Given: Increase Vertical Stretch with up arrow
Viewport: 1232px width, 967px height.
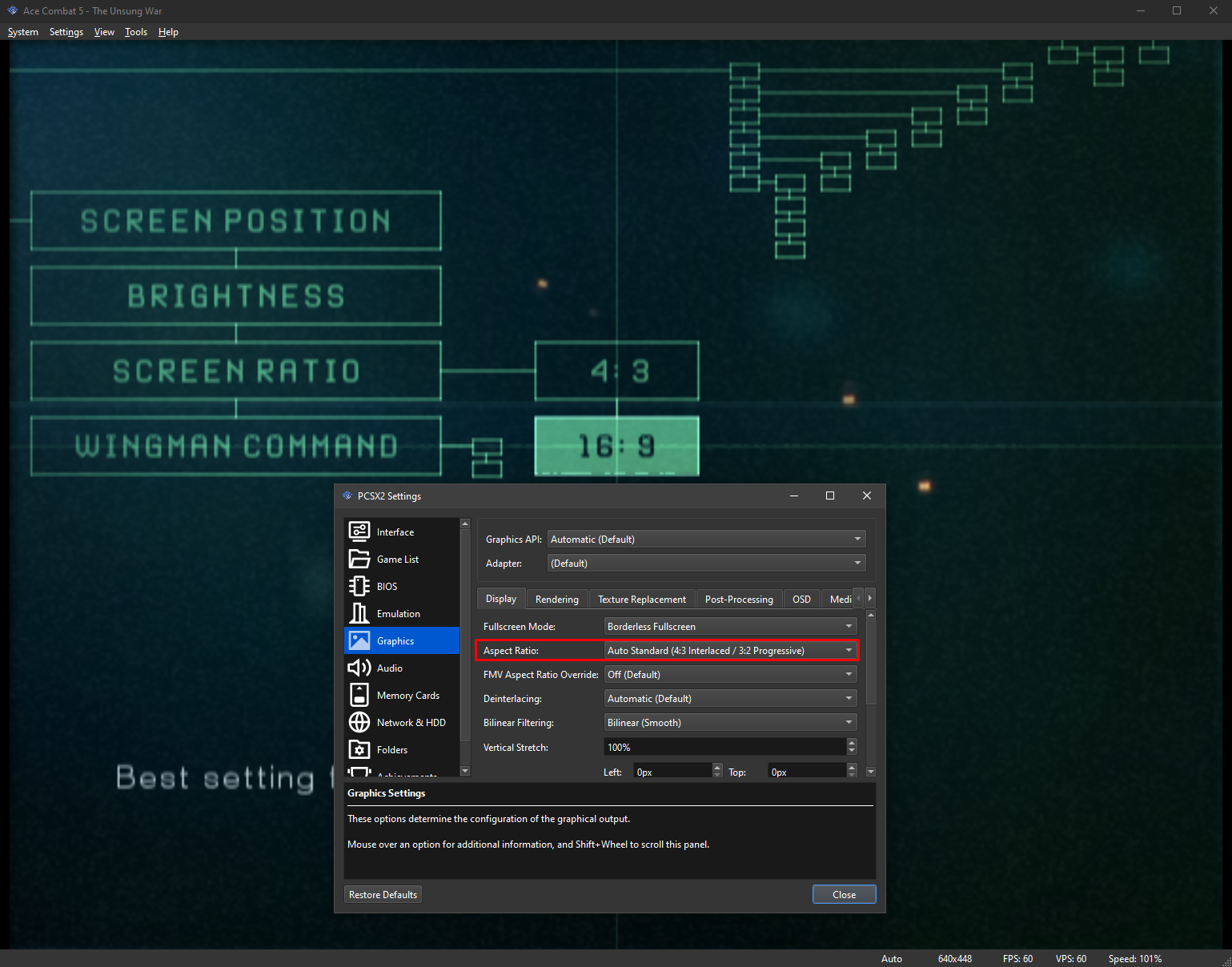Looking at the screenshot, I should coord(852,743).
